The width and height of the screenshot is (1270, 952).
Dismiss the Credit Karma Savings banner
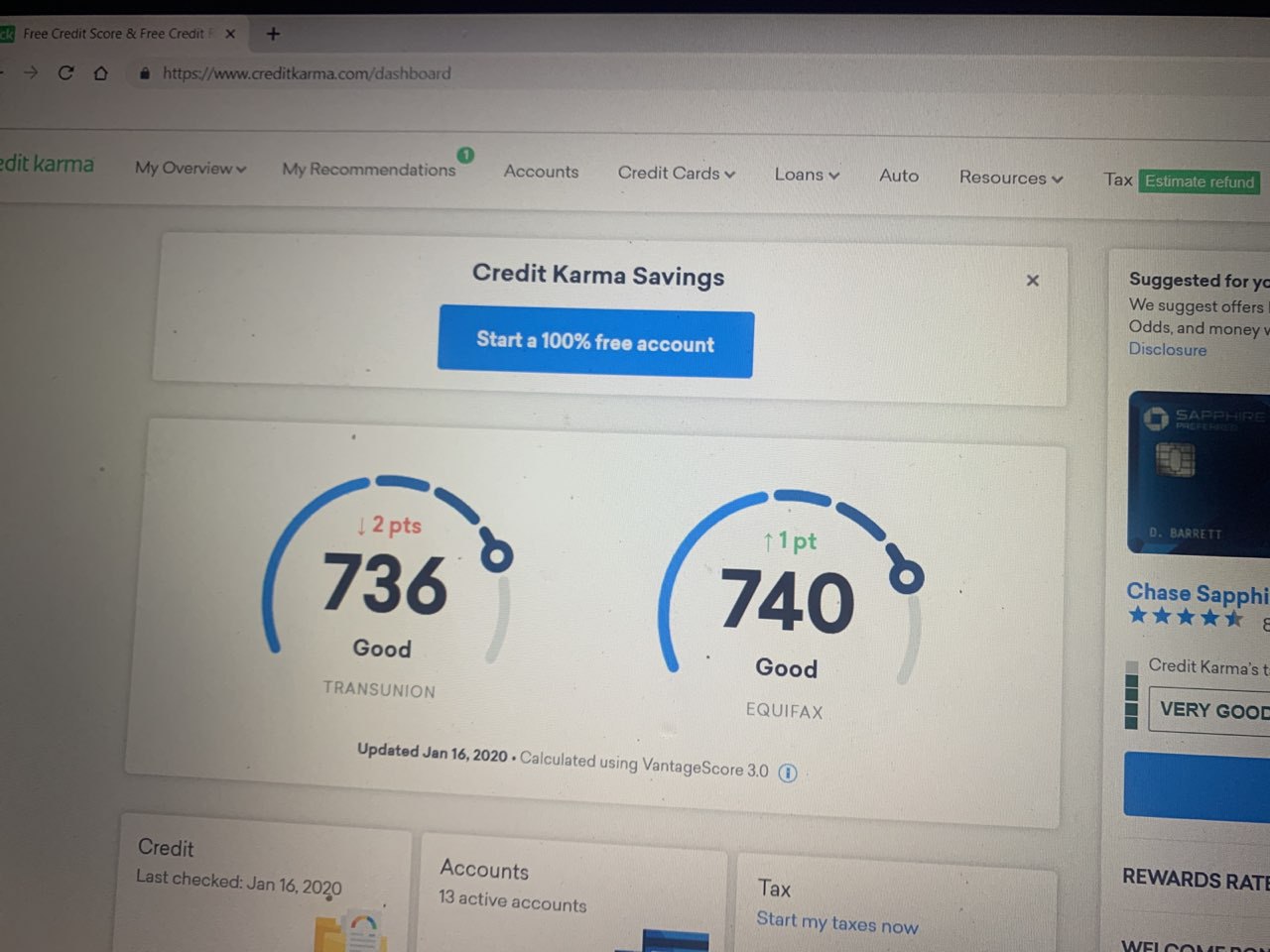click(x=1032, y=281)
